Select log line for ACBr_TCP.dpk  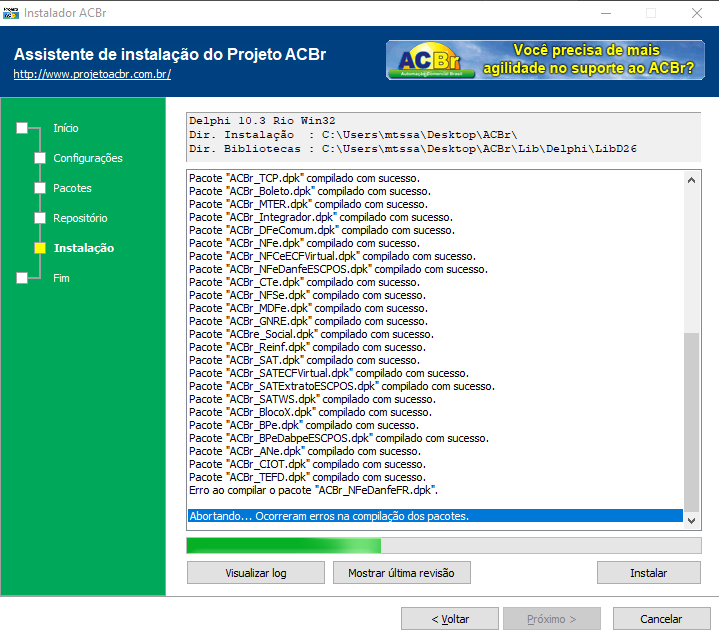tap(435, 178)
